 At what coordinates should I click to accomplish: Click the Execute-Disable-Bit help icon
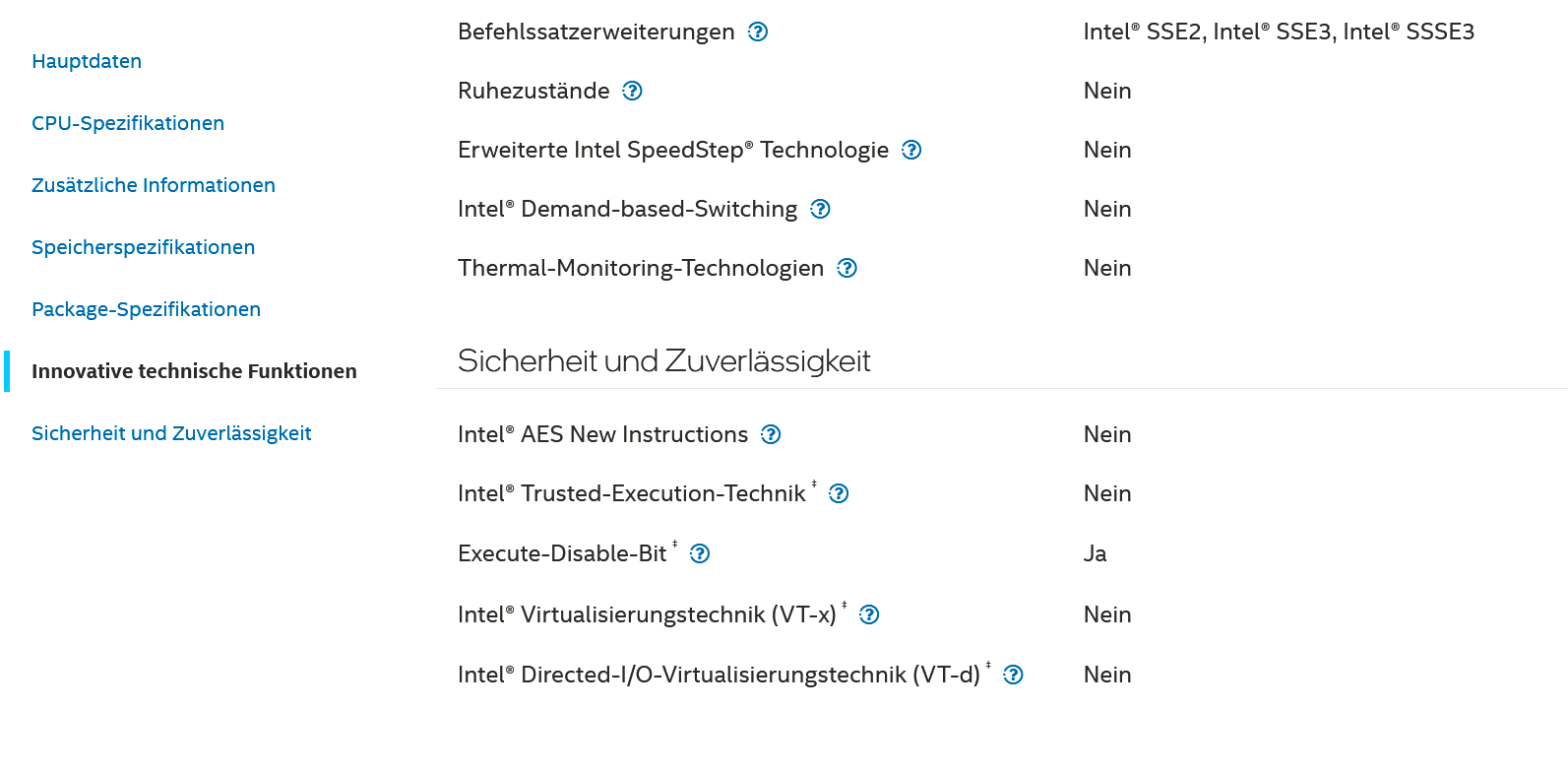(700, 553)
